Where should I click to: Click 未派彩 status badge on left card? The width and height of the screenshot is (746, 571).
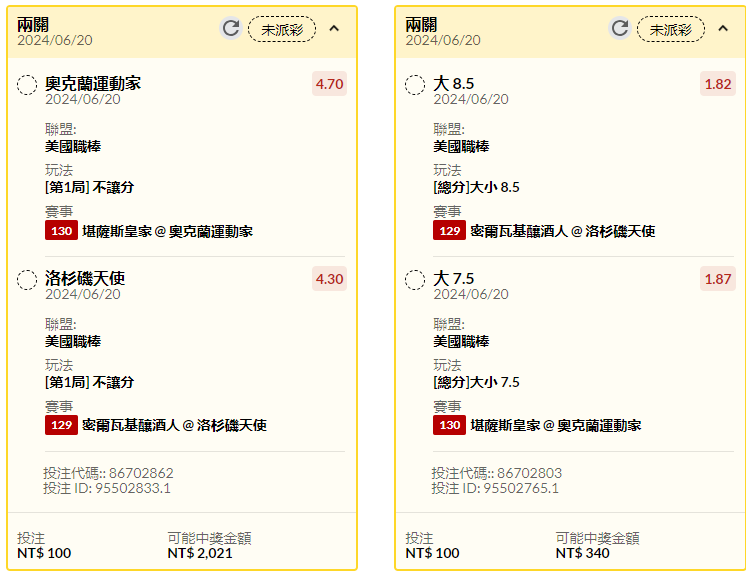[282, 29]
